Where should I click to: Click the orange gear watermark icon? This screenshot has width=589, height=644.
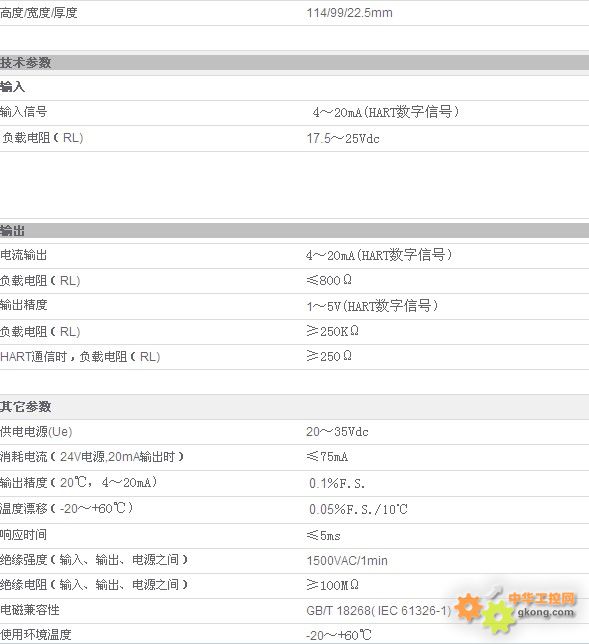click(x=468, y=607)
